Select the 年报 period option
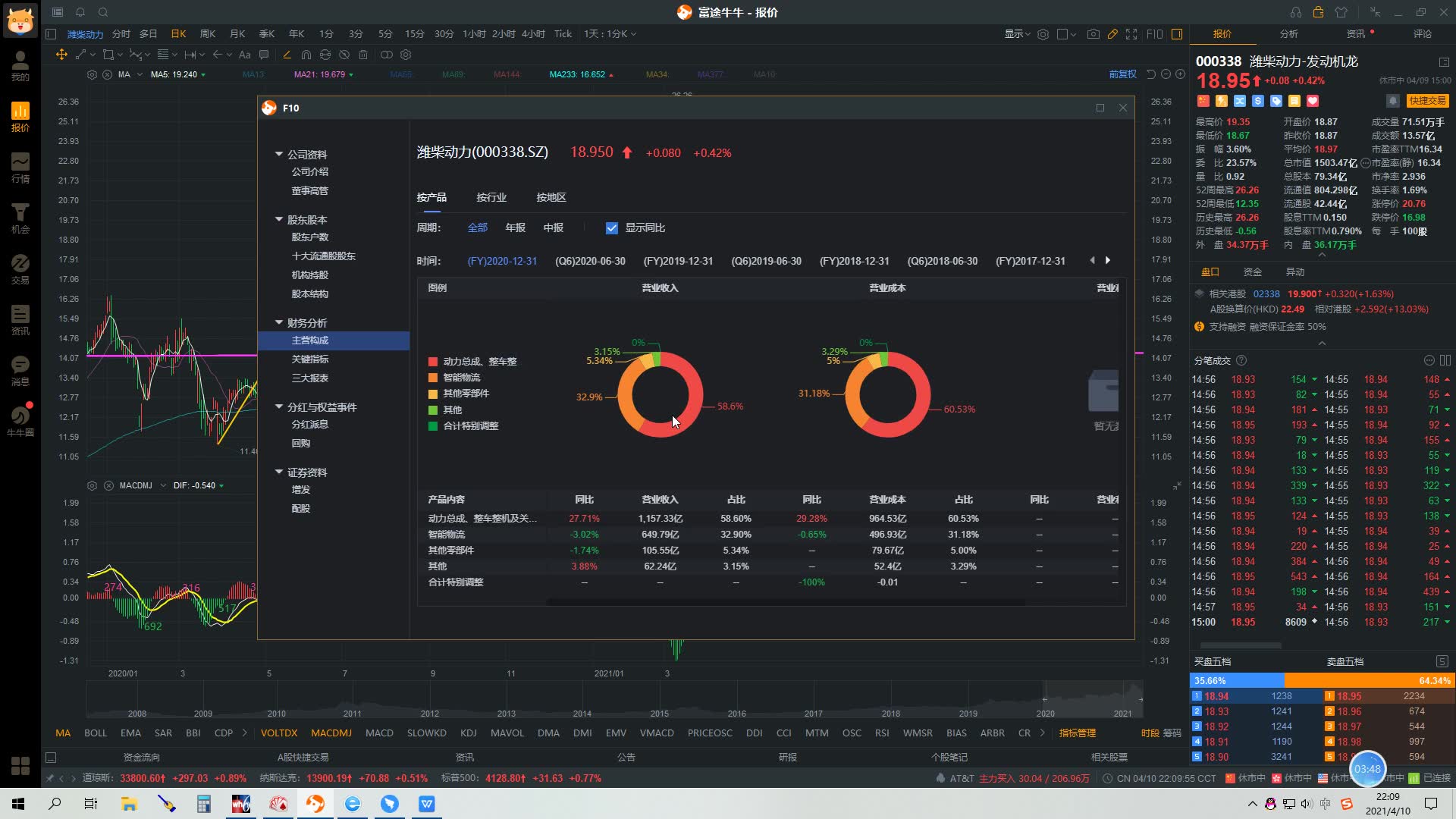 516,227
